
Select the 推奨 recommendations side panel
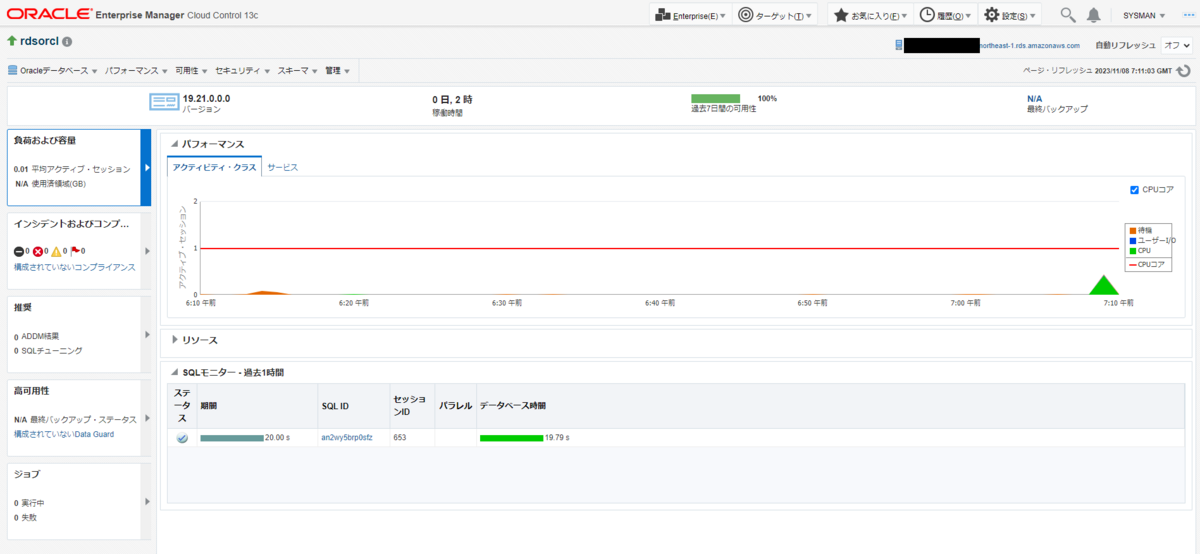(x=74, y=334)
